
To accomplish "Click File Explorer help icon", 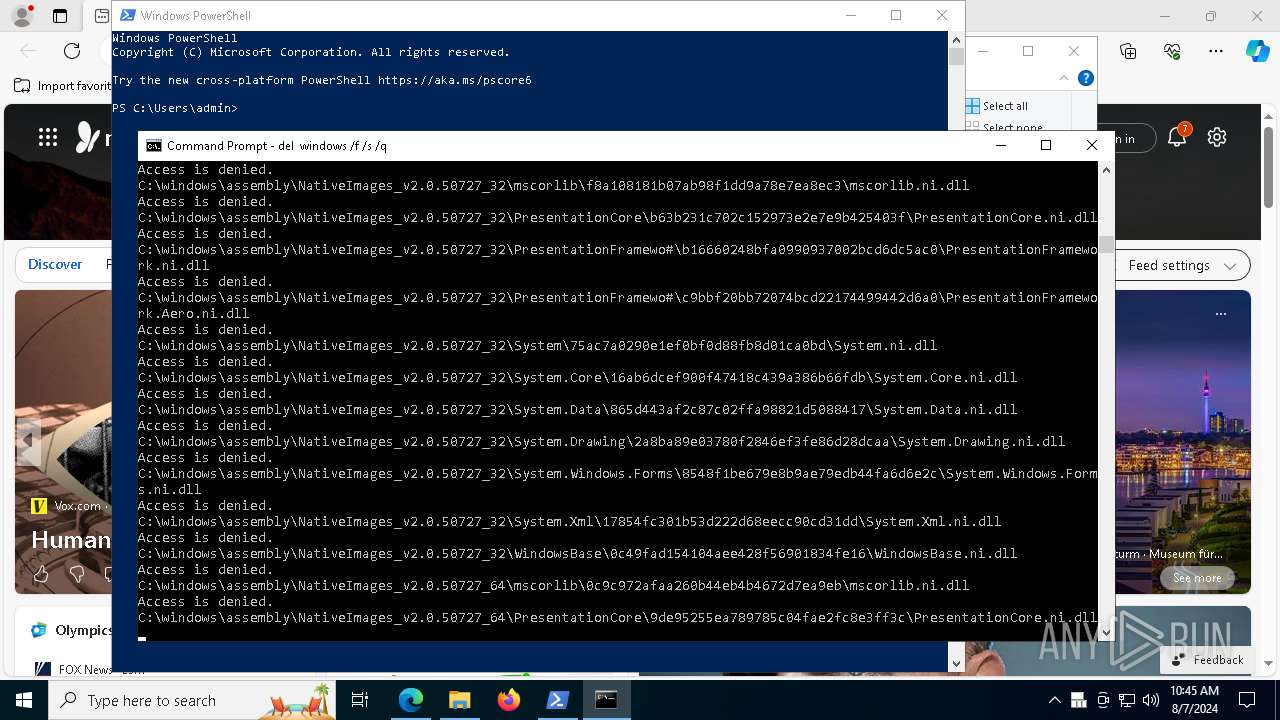I will (x=1086, y=78).
